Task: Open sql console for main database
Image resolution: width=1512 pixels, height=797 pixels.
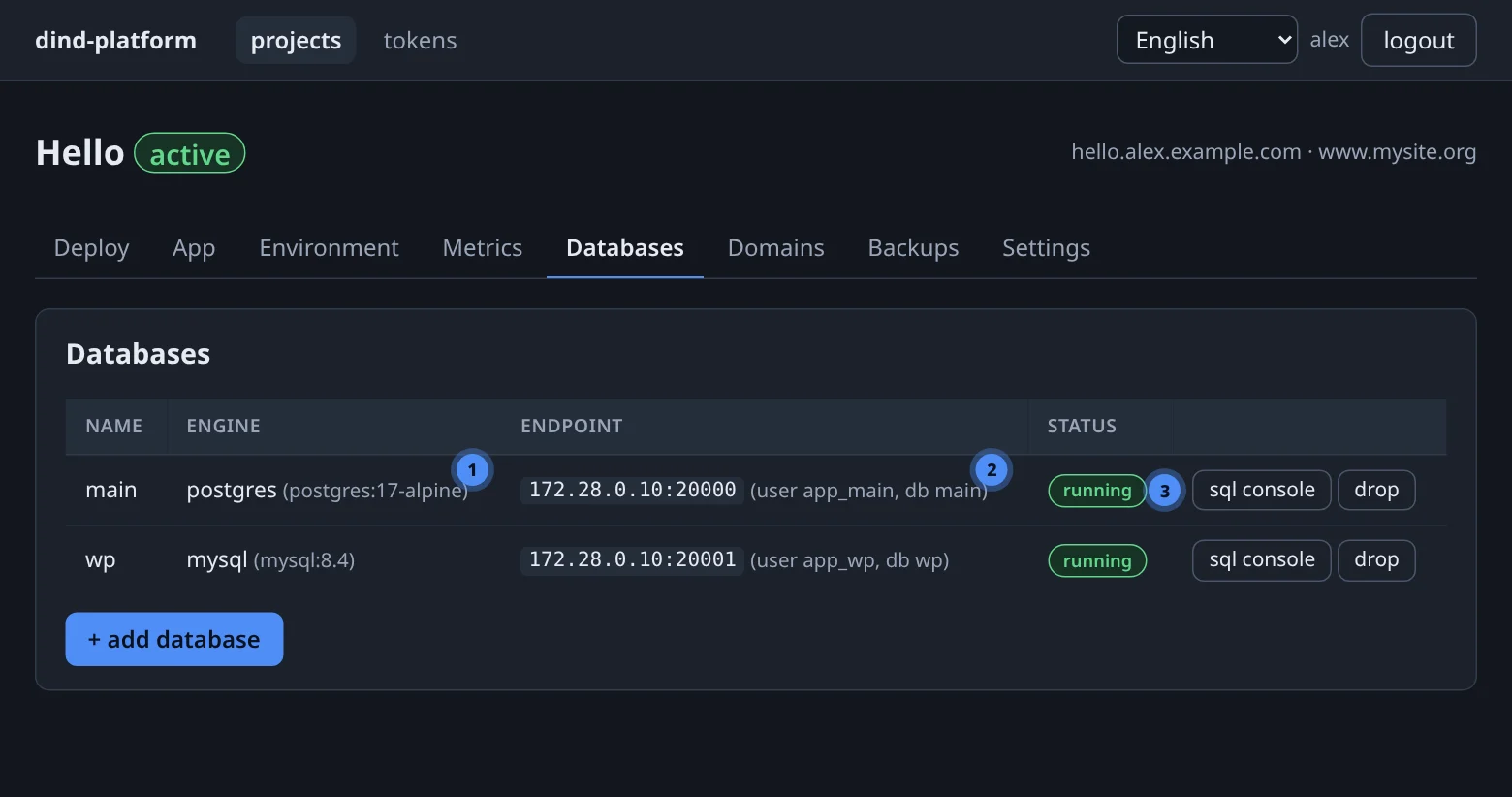Action: (1262, 490)
